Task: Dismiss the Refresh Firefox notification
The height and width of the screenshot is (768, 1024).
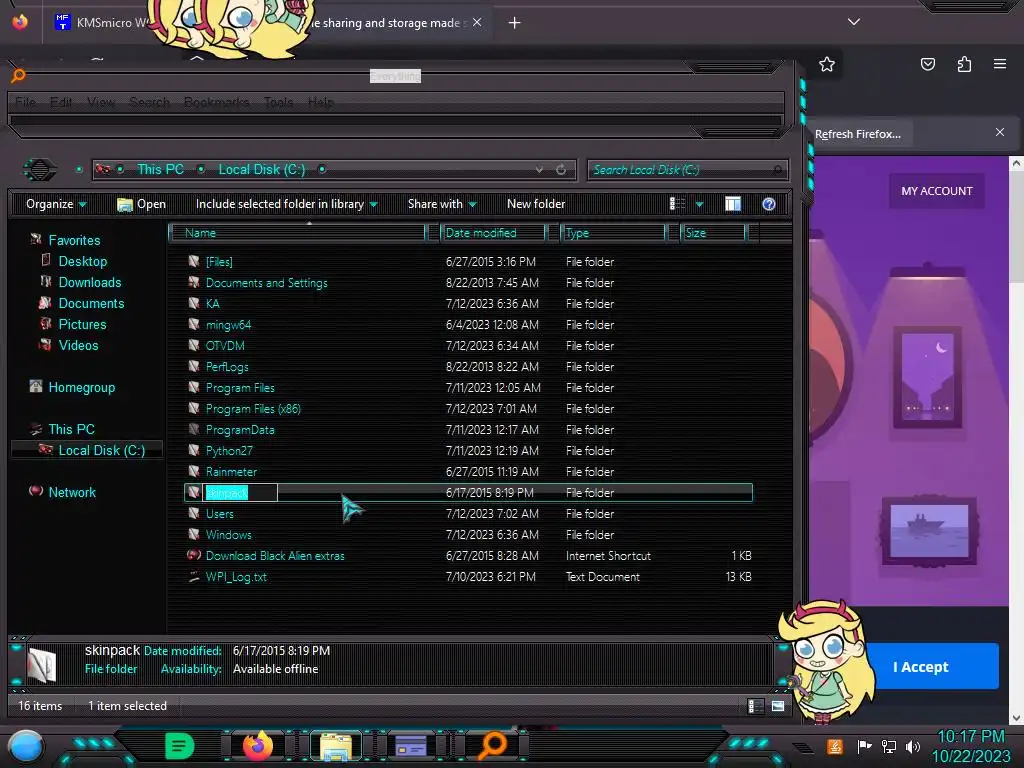Action: pyautogui.click(x=1000, y=132)
